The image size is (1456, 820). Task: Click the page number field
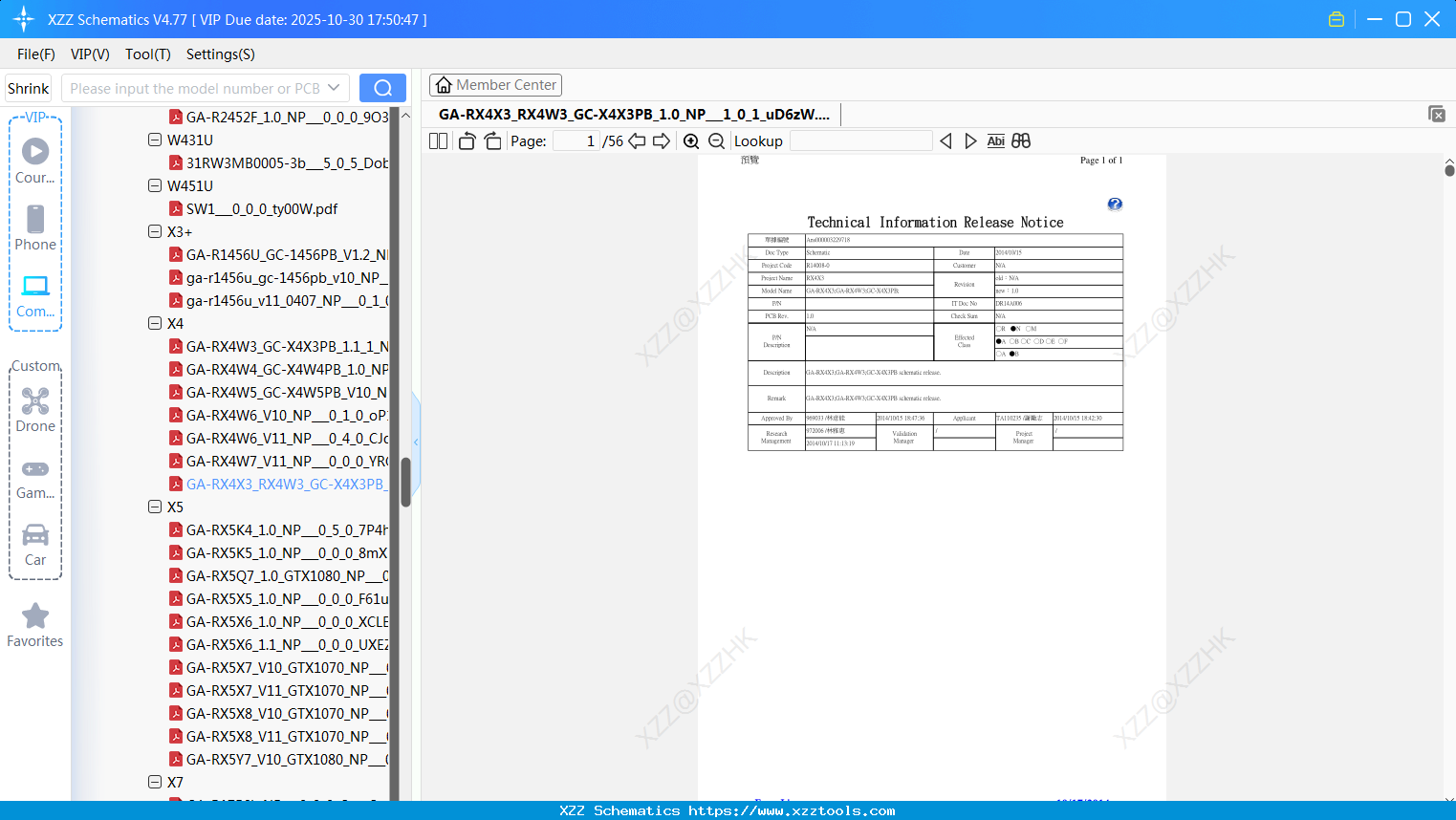pos(576,140)
